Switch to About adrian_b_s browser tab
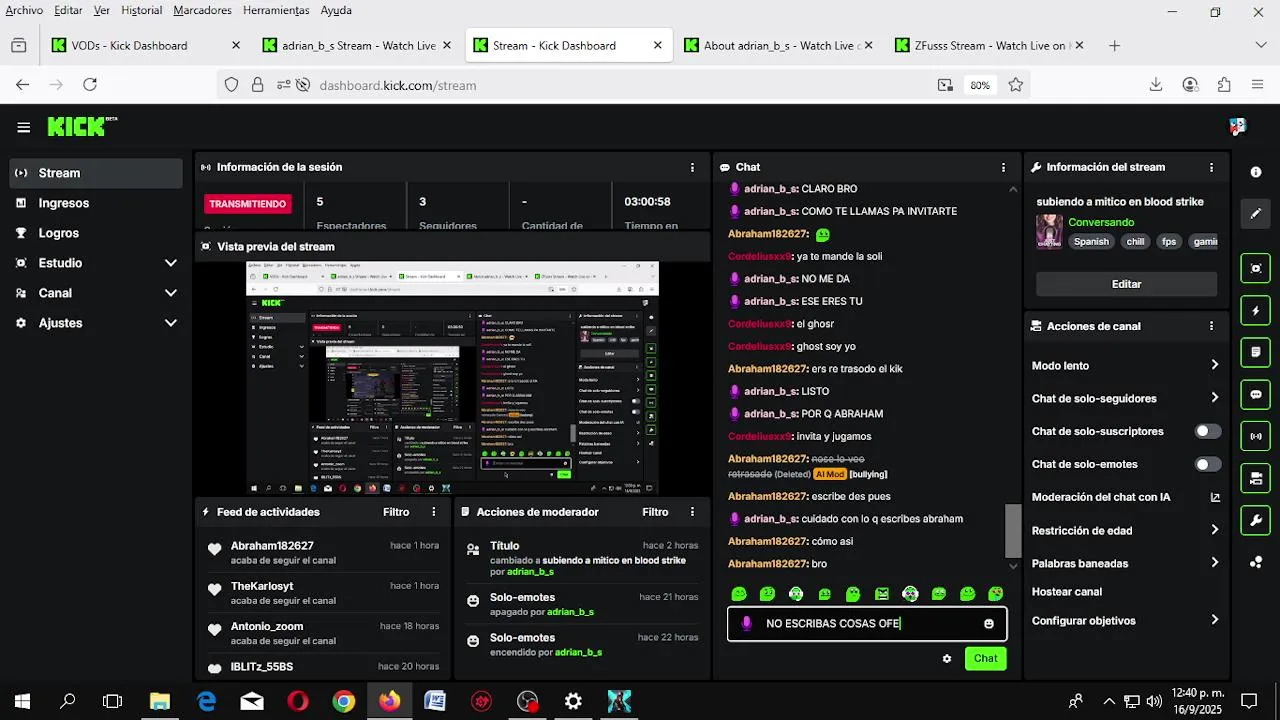 (x=778, y=45)
